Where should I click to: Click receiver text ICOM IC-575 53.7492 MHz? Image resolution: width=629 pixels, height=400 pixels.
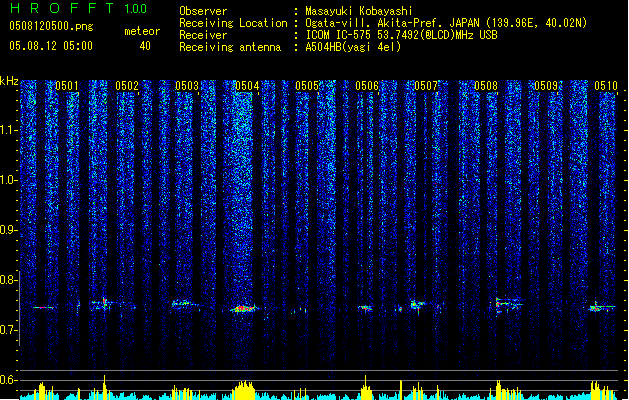pos(401,35)
